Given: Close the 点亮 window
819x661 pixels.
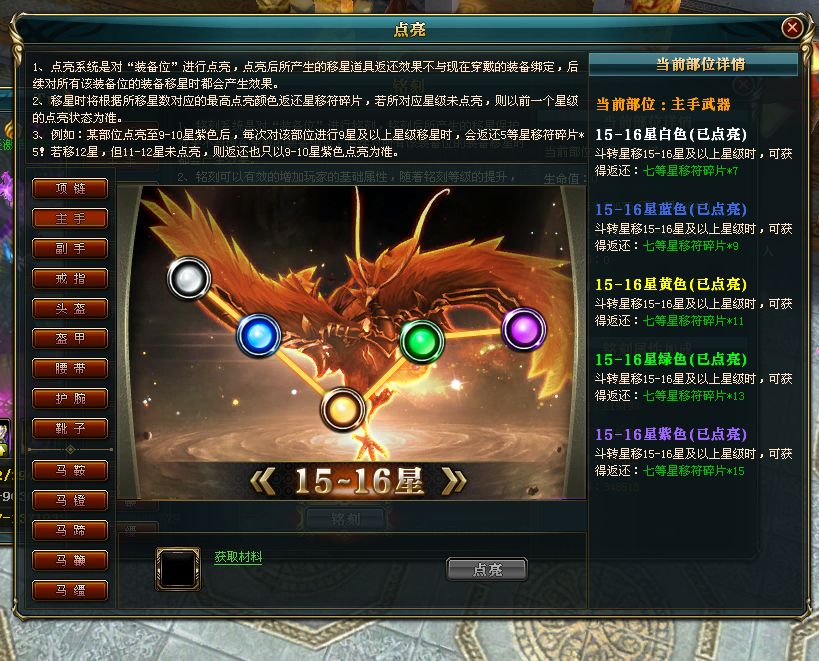Looking at the screenshot, I should coord(792,27).
